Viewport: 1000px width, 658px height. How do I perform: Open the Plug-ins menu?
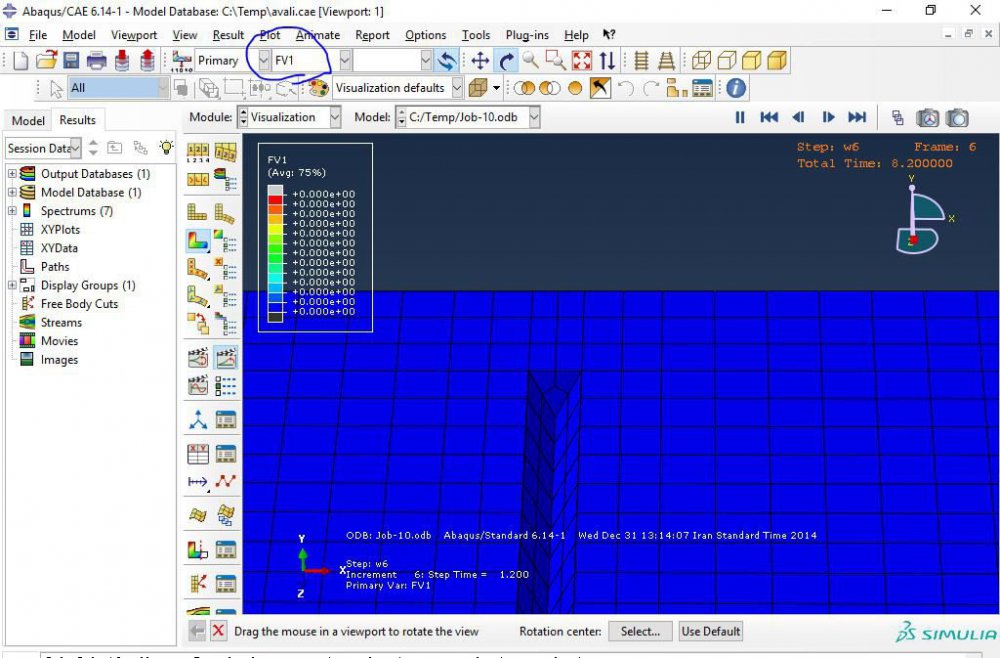[x=526, y=35]
